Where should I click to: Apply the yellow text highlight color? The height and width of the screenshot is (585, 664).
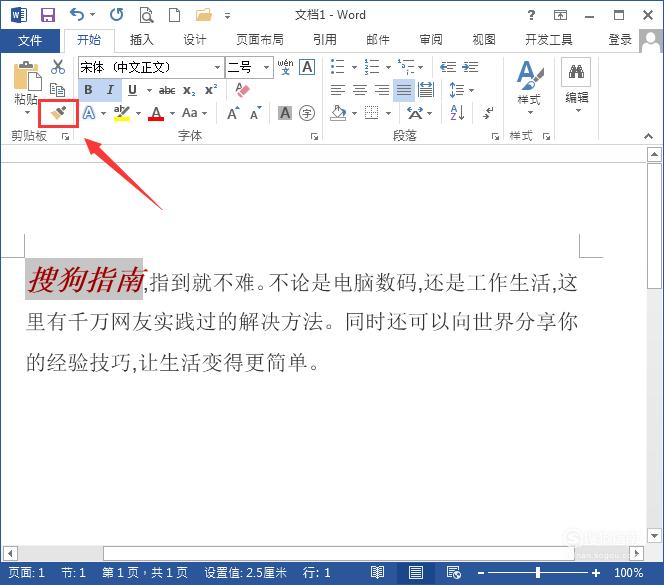(x=122, y=113)
